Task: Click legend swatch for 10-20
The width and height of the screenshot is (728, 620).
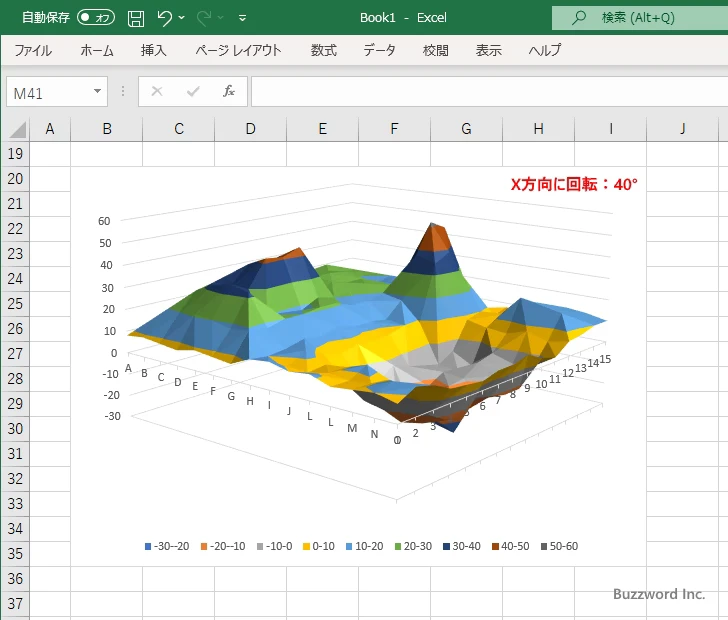Action: coord(349,547)
